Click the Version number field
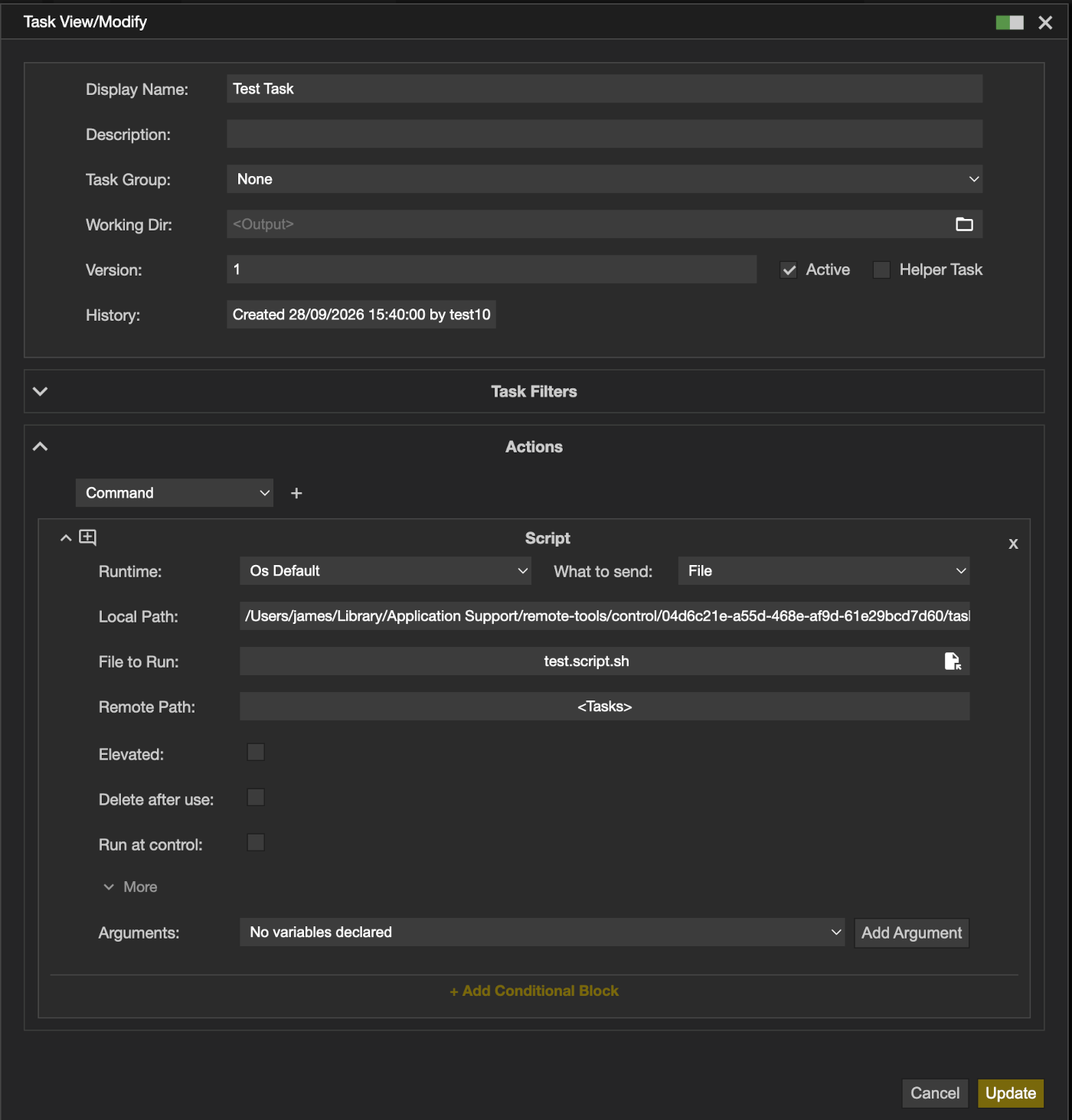Viewport: 1072px width, 1120px height. pyautogui.click(x=492, y=269)
